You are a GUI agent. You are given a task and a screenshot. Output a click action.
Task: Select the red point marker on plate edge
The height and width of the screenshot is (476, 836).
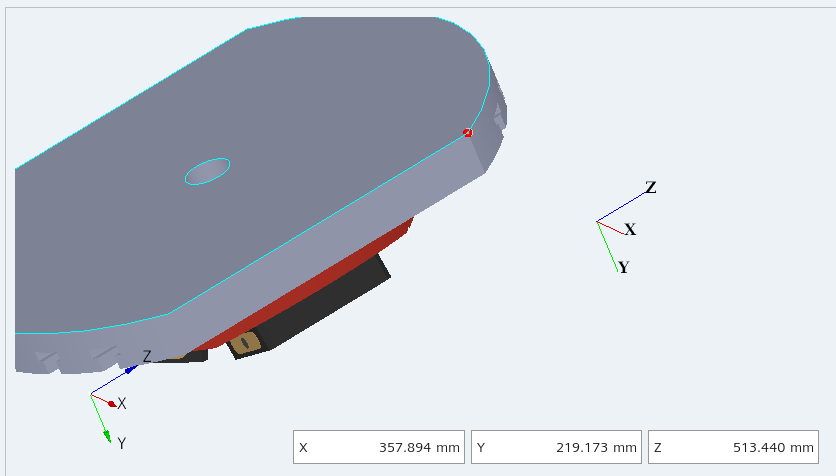[x=467, y=132]
